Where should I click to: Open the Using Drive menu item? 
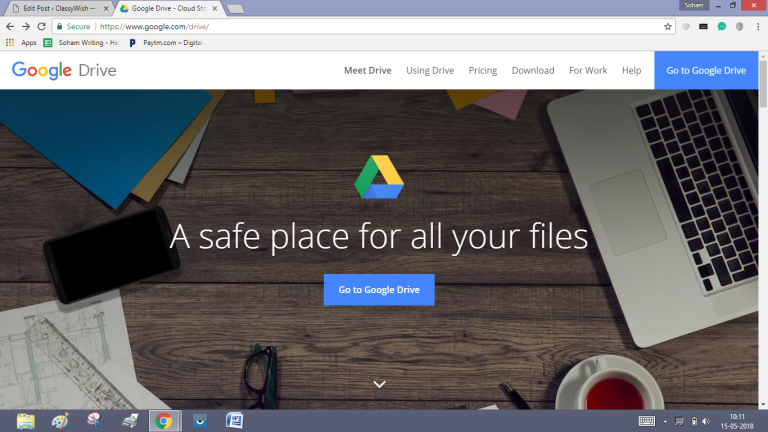point(430,71)
